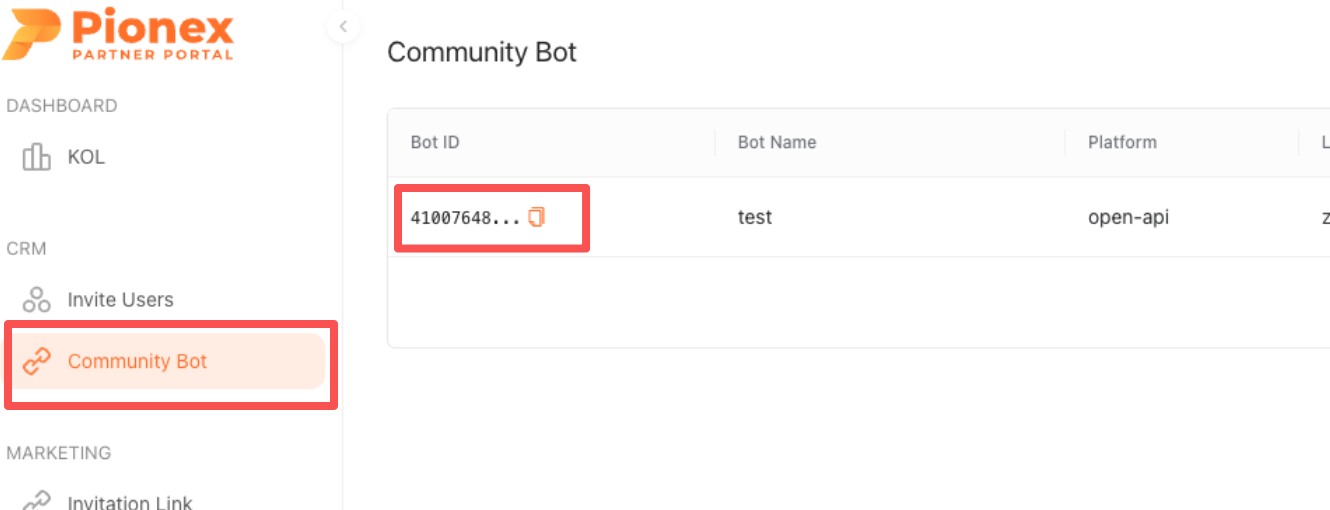Click the DASHBOARD section label
Image resolution: width=1330 pixels, height=510 pixels.
tap(62, 105)
